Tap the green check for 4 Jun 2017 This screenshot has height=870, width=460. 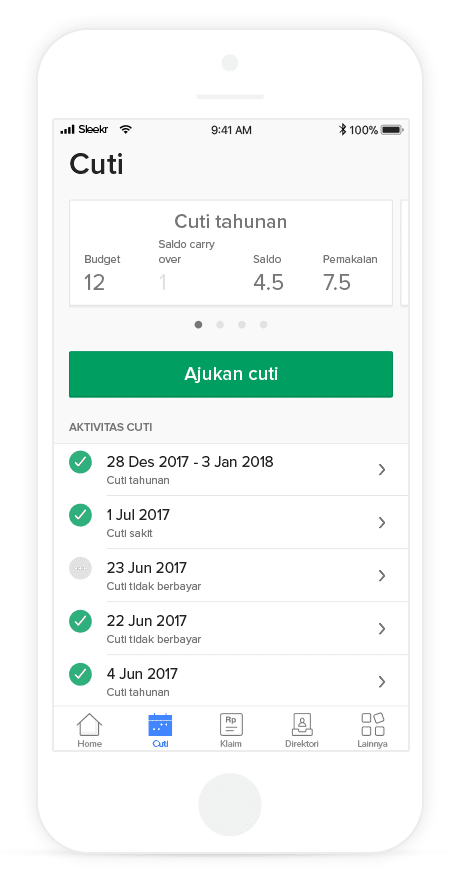[x=80, y=674]
